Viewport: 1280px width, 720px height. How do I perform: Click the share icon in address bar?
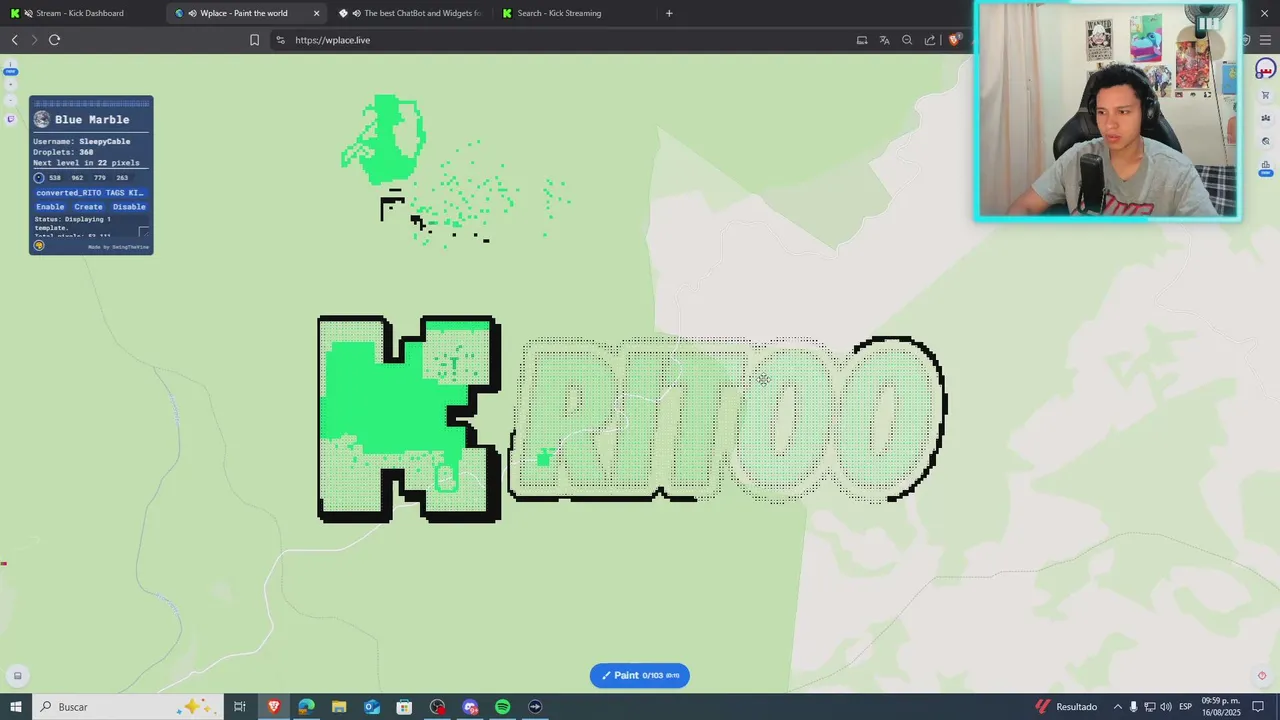[930, 40]
